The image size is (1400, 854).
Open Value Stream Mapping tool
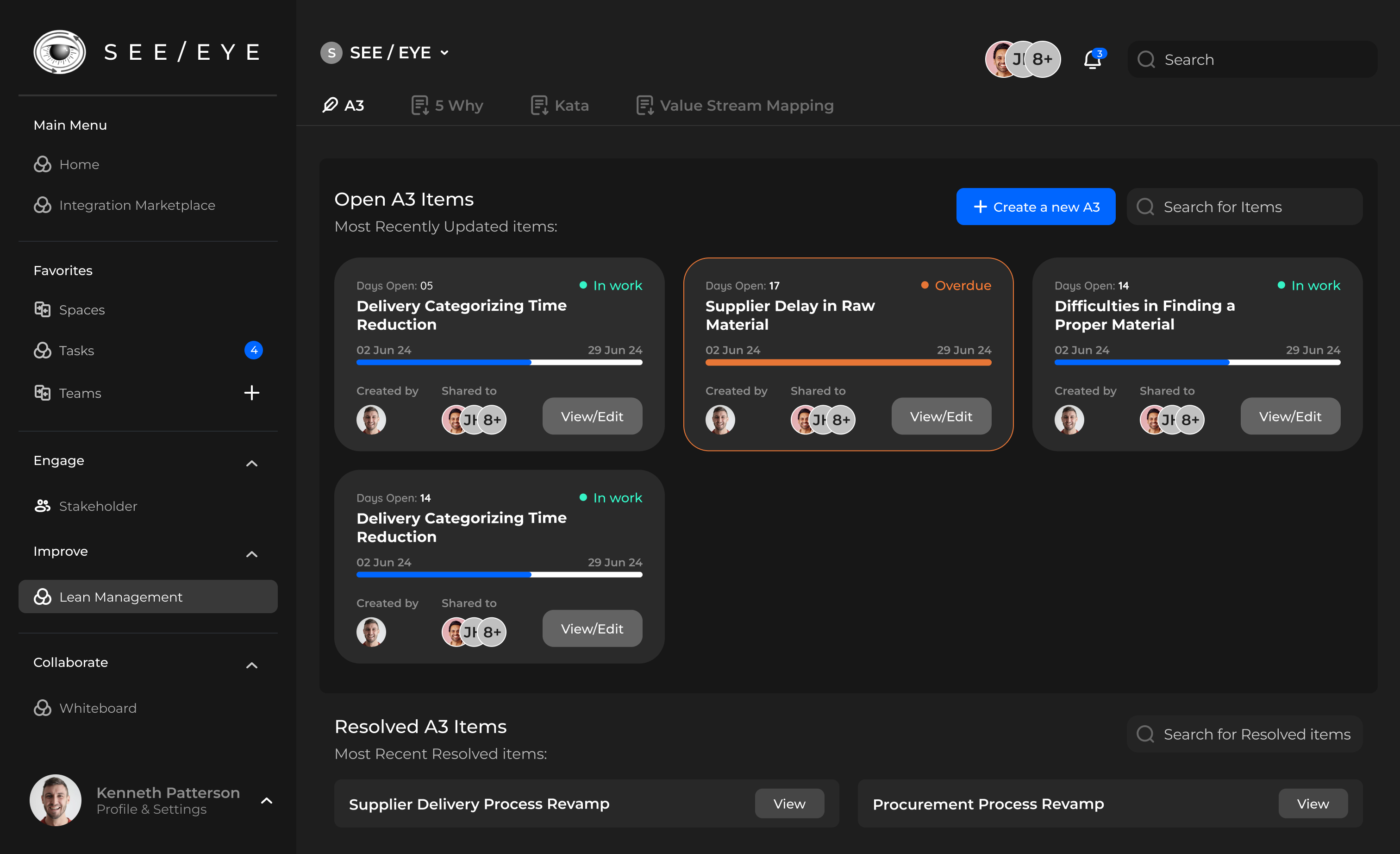[644, 105]
